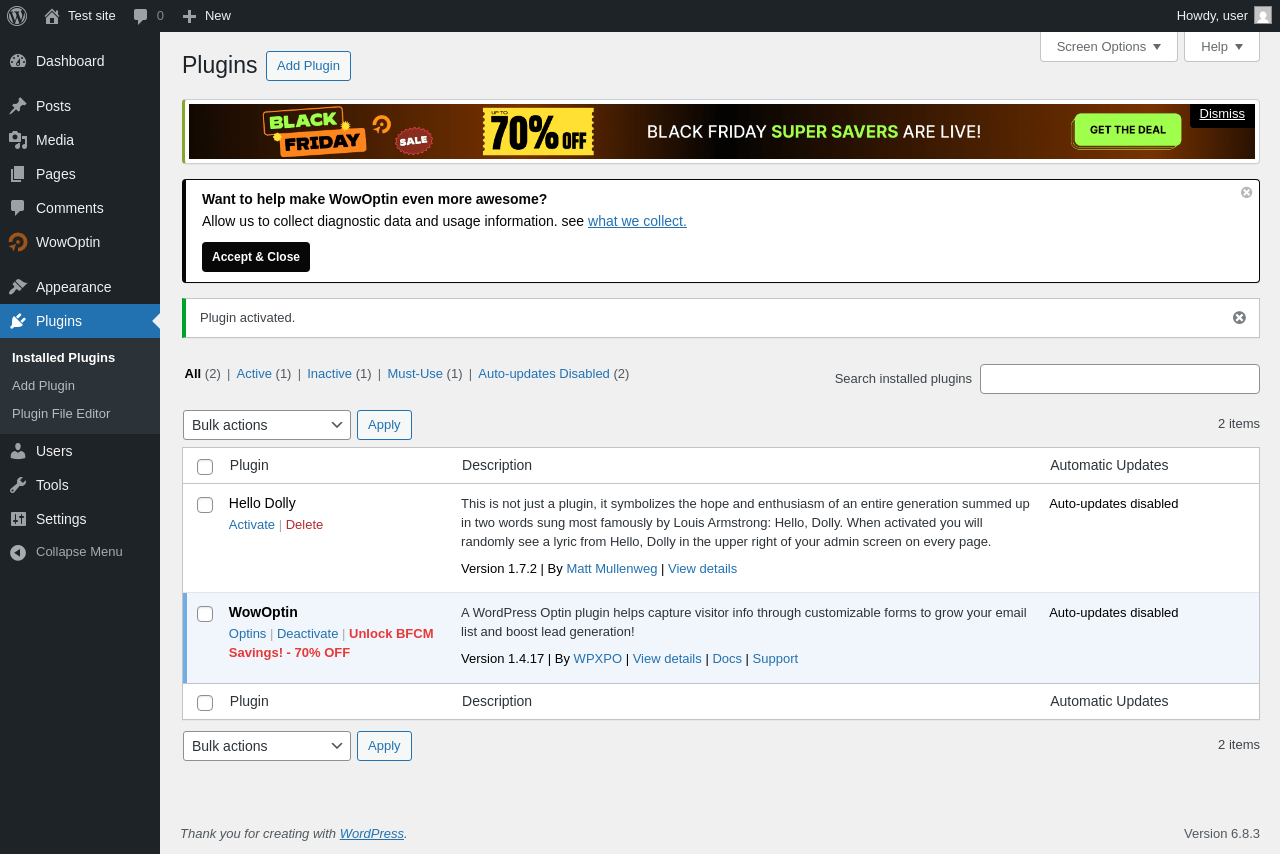Open the WordPress logo menu
This screenshot has width=1280, height=854.
[17, 16]
